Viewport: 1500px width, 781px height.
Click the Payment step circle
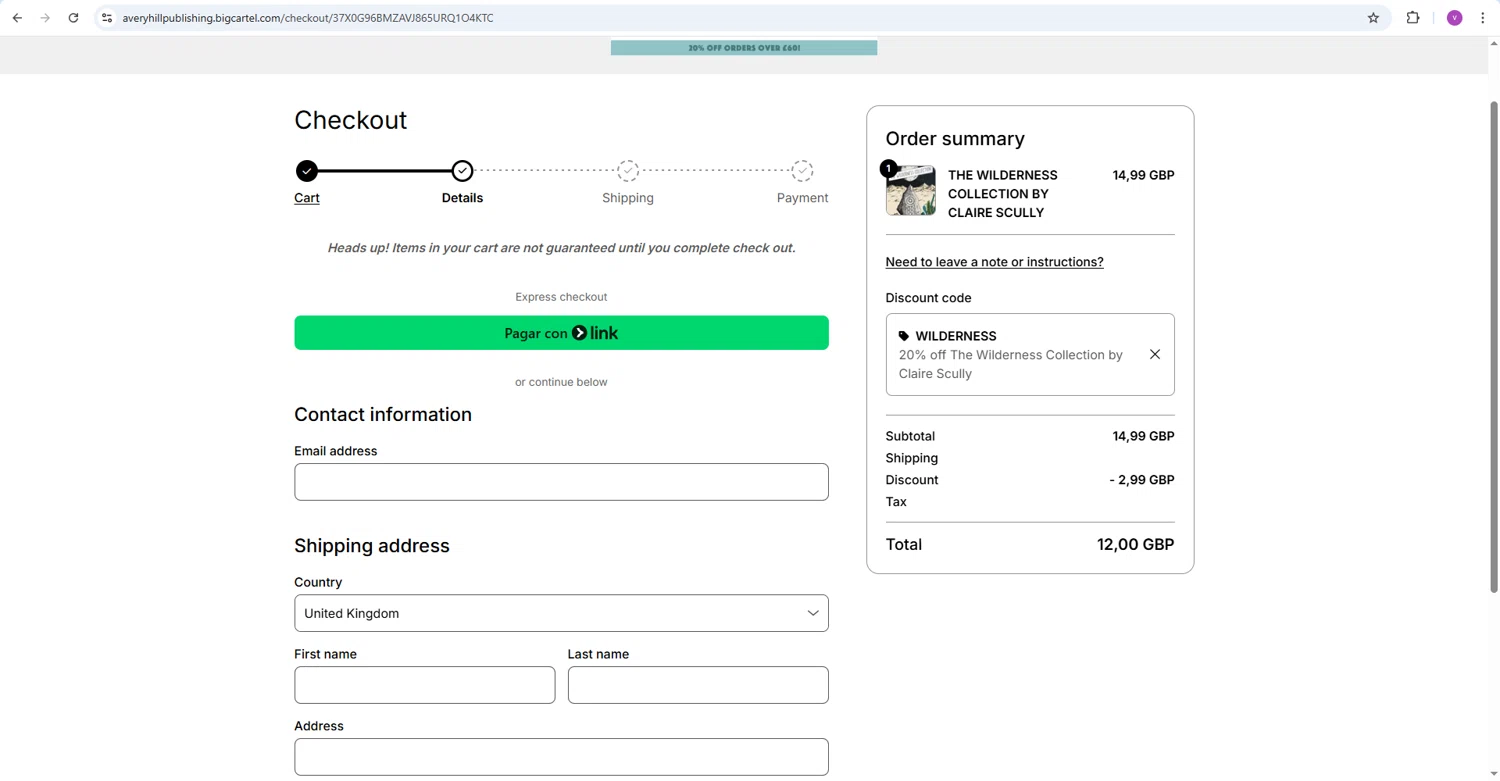tap(802, 171)
